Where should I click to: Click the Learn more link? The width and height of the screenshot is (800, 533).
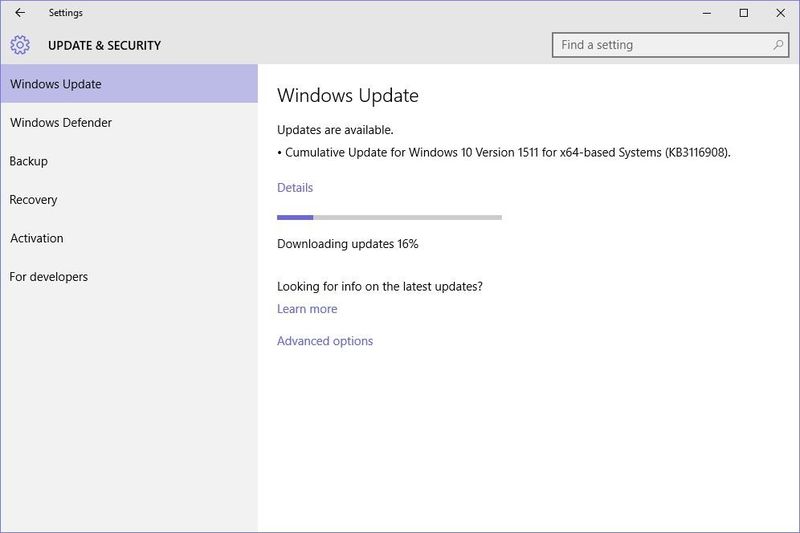point(307,309)
